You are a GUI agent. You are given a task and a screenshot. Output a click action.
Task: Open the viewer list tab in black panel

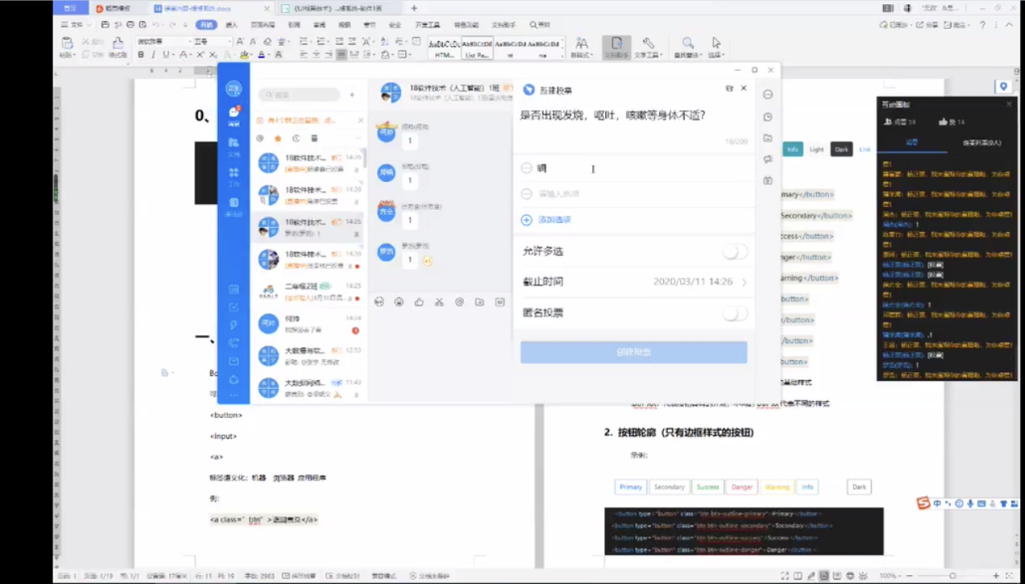981,143
